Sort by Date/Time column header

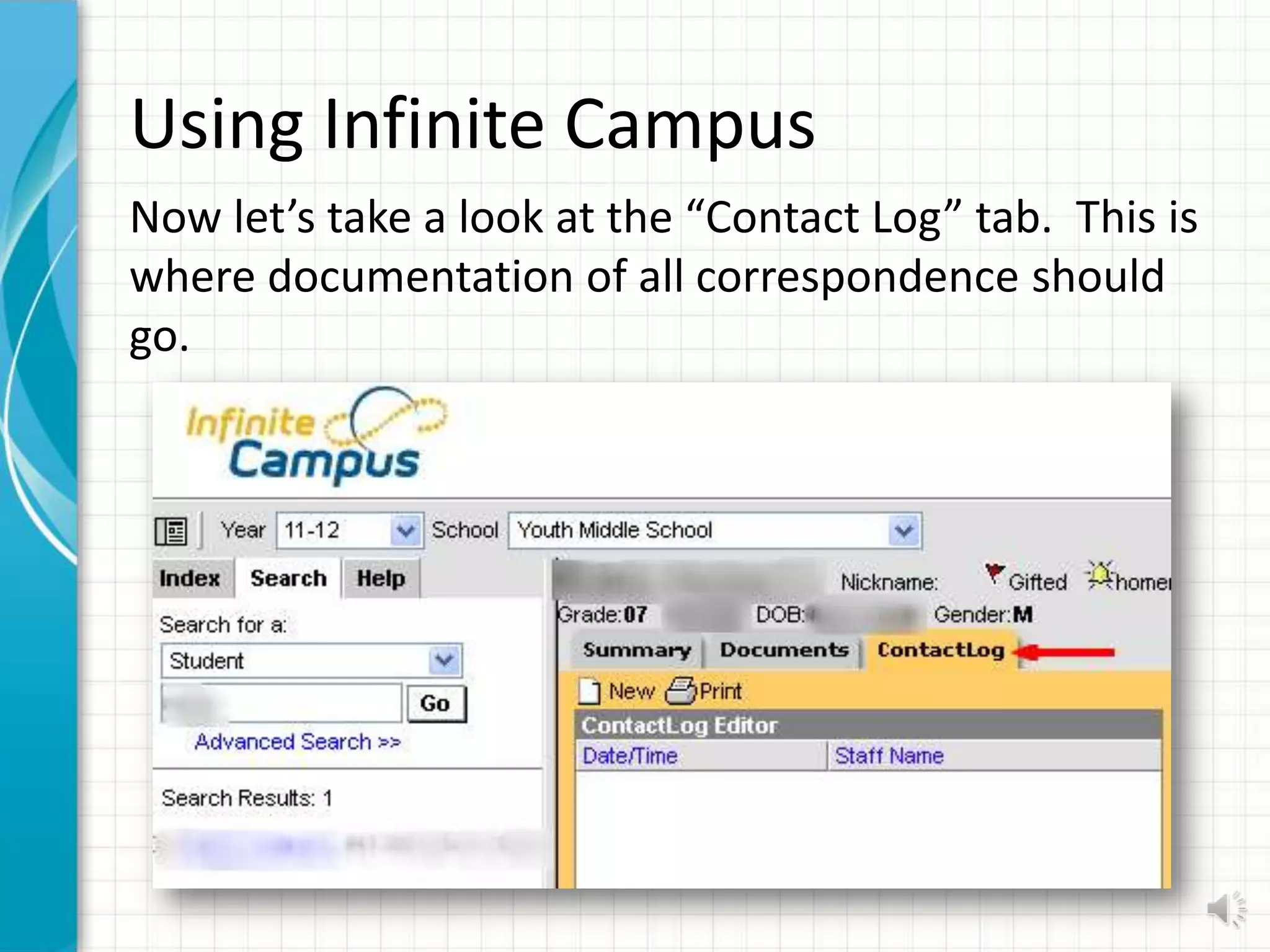(x=629, y=756)
